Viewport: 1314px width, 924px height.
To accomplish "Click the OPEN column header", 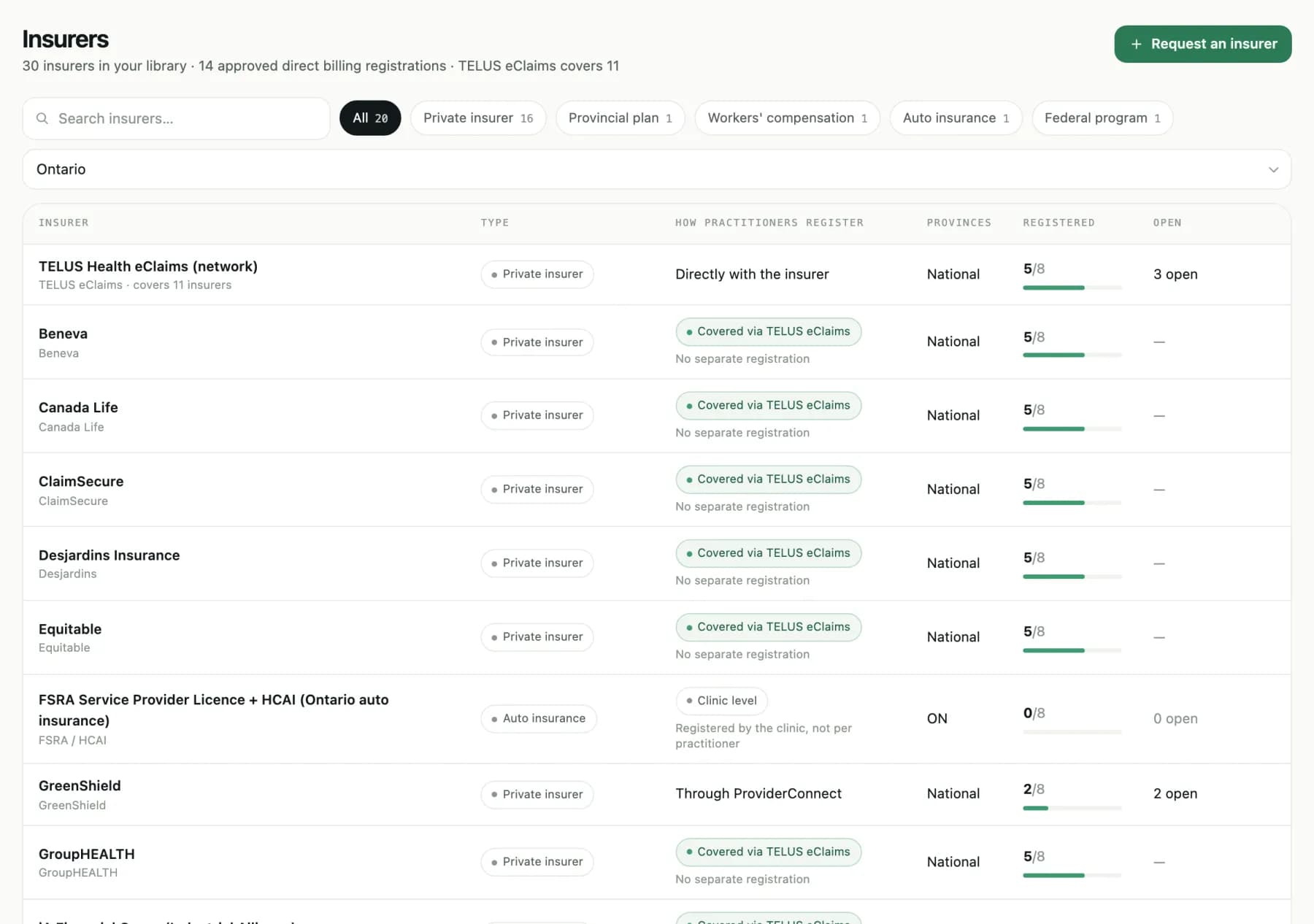I will point(1167,223).
